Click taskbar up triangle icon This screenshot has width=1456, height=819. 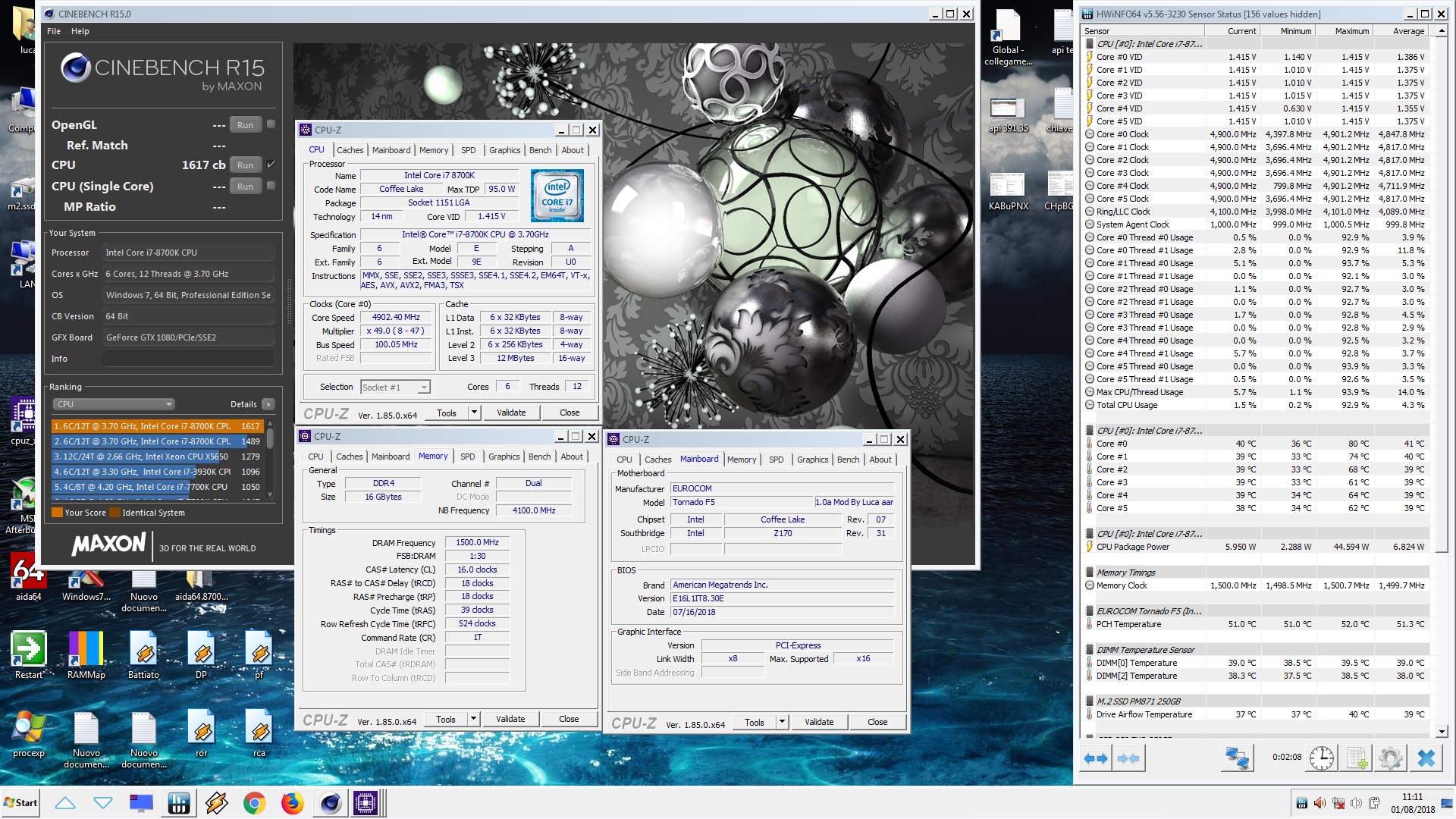coord(65,803)
